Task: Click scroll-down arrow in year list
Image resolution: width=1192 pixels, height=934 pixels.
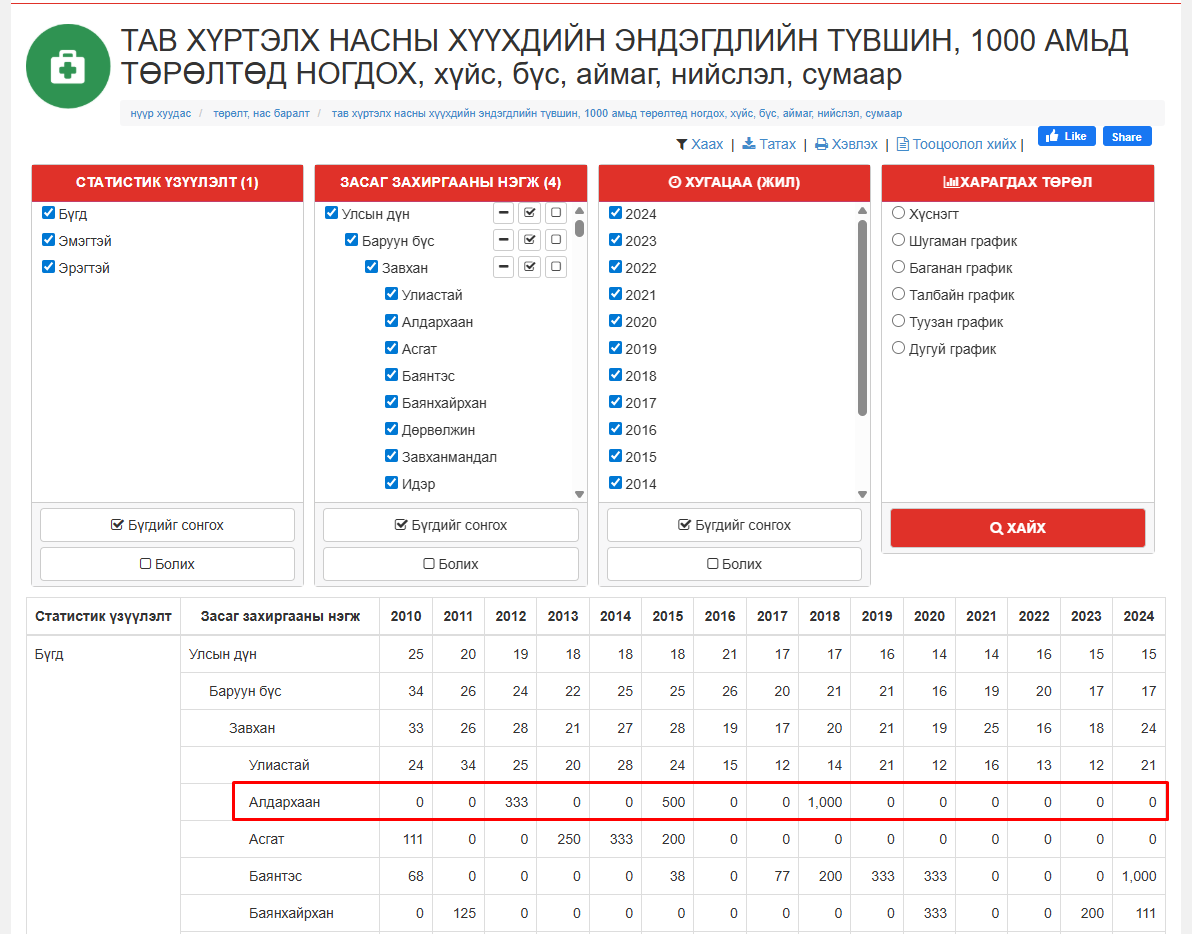Action: click(862, 494)
